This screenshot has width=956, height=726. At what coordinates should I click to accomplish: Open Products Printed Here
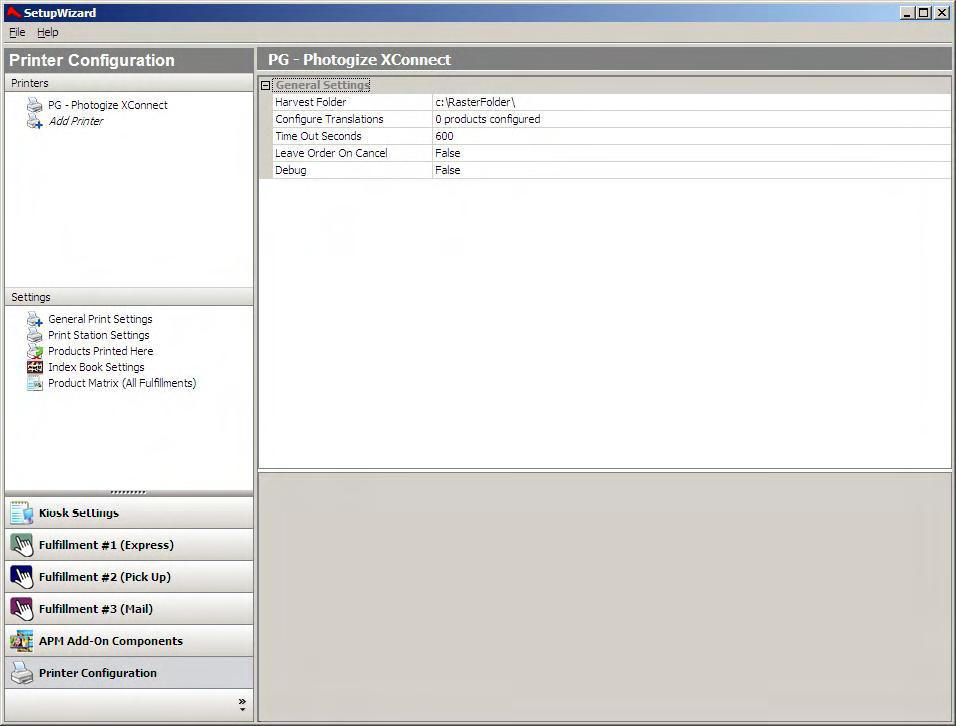(x=101, y=351)
